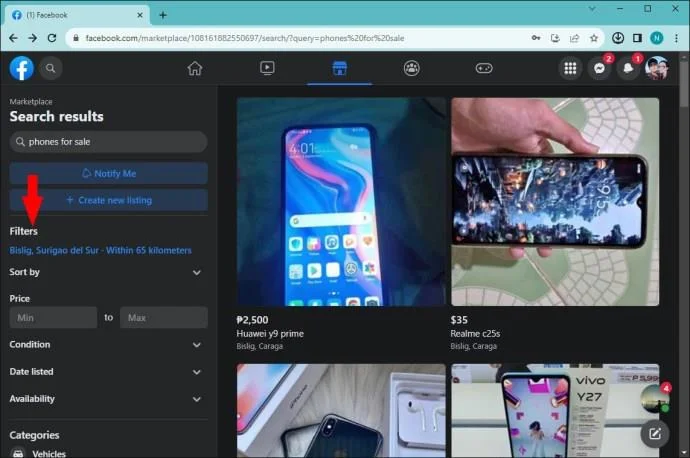Click the install app icon in address bar
Viewport: 690px width, 458px height.
(x=555, y=38)
